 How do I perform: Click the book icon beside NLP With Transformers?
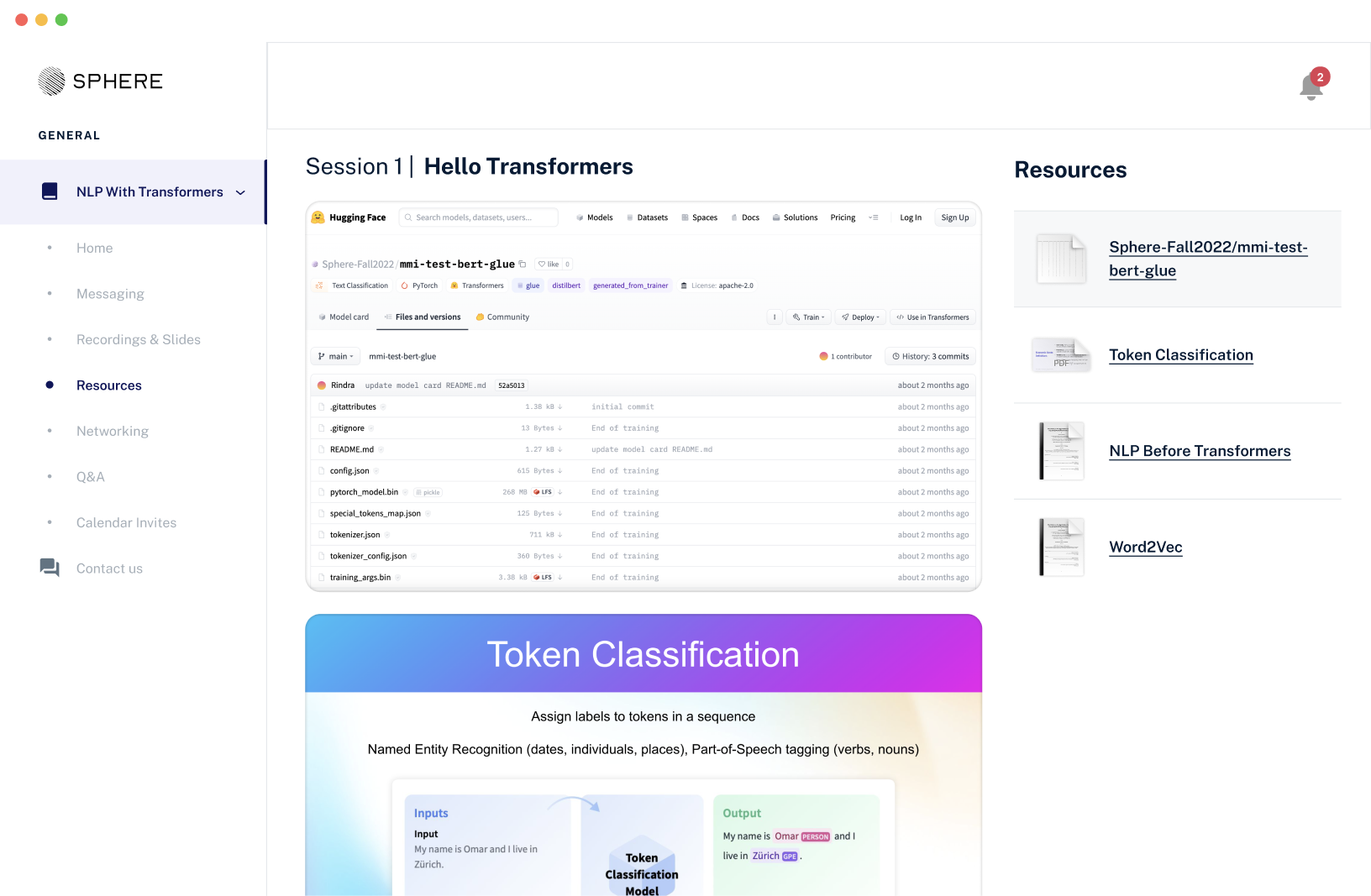click(x=50, y=191)
